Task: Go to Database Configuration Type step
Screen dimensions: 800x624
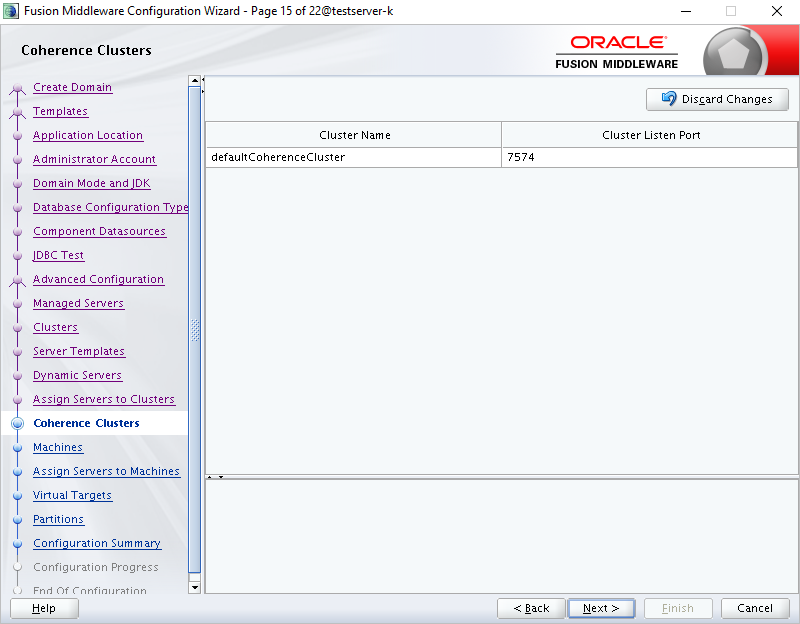Action: [111, 207]
